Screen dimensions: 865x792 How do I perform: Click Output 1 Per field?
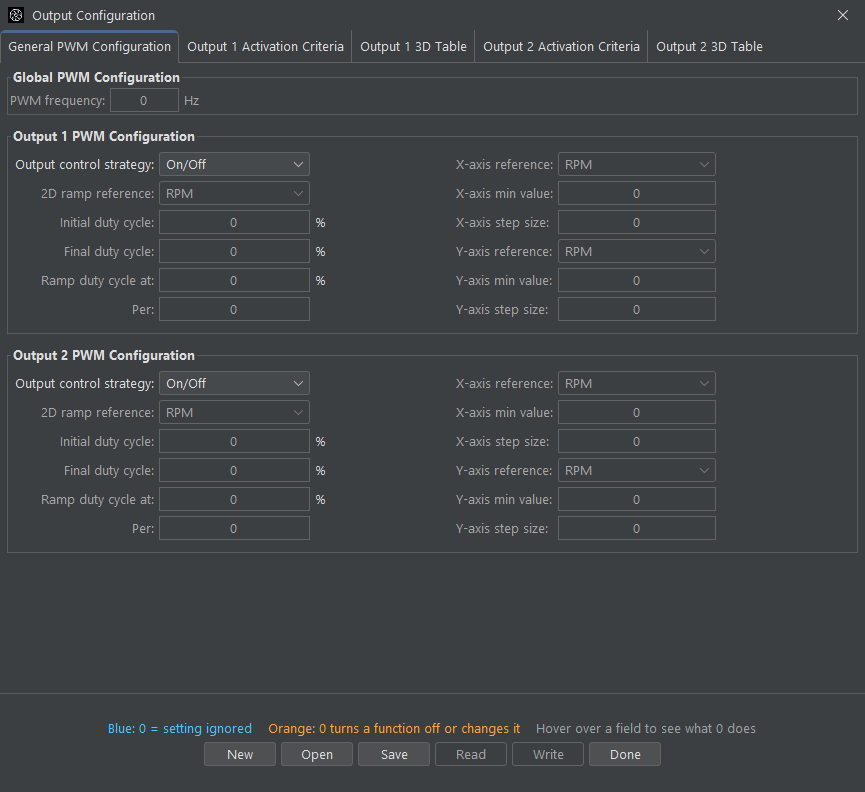click(234, 309)
